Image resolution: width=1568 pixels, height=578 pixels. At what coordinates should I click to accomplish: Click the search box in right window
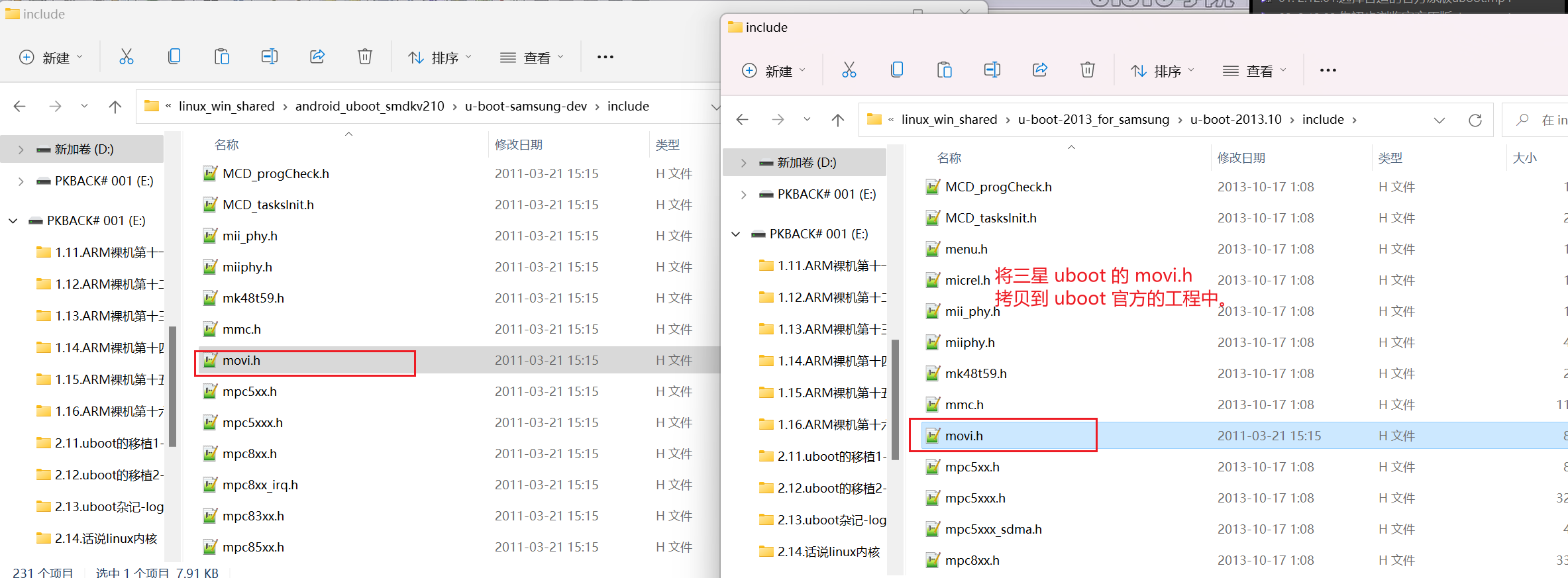(x=1535, y=120)
